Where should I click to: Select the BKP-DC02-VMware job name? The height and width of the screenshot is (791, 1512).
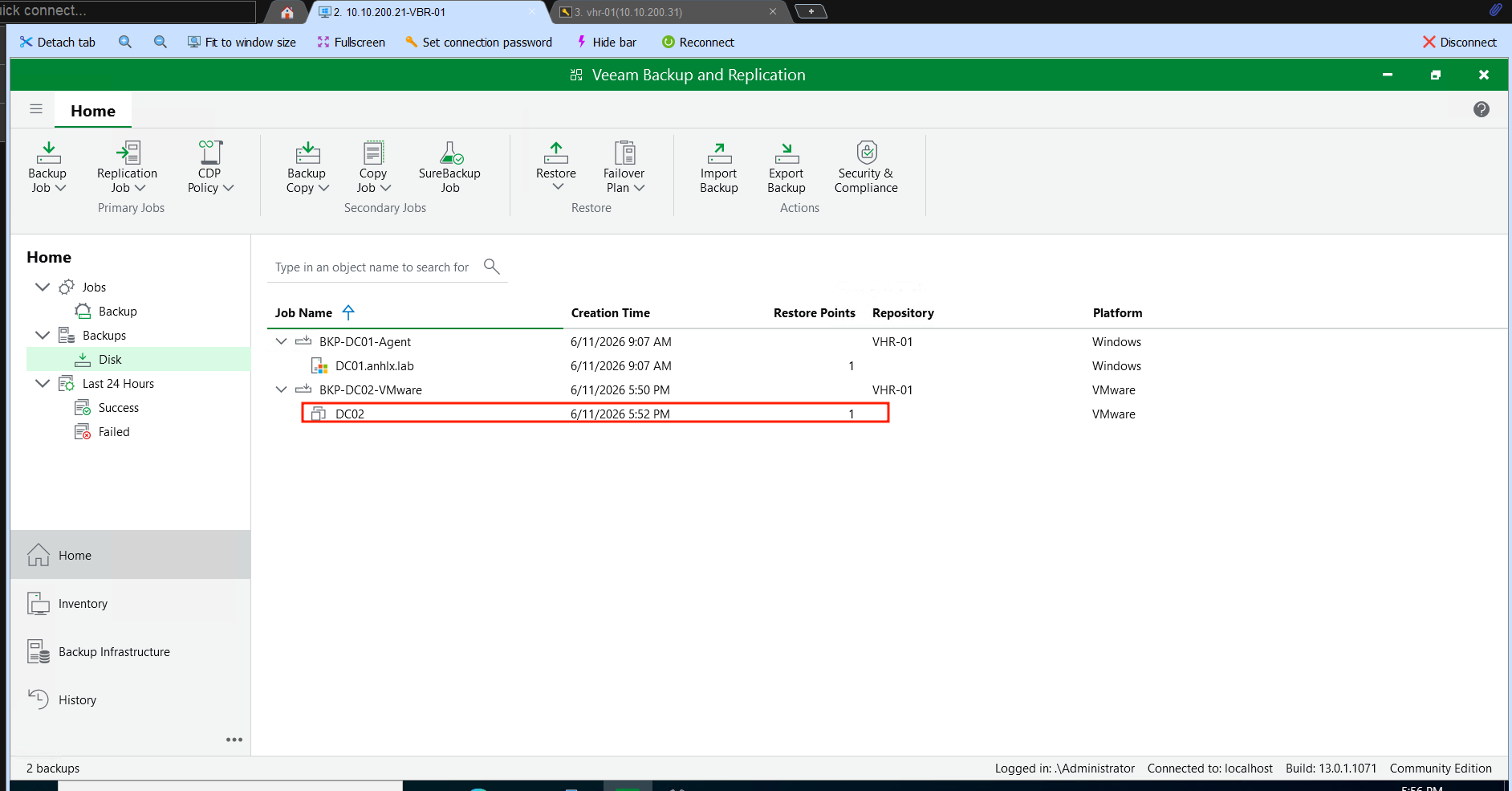tap(370, 389)
